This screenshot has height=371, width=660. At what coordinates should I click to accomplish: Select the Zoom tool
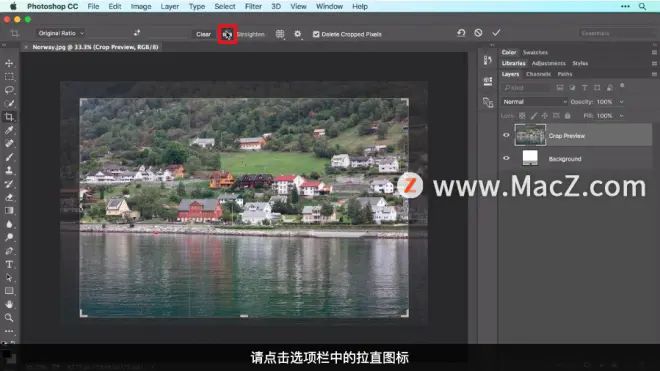[x=9, y=318]
